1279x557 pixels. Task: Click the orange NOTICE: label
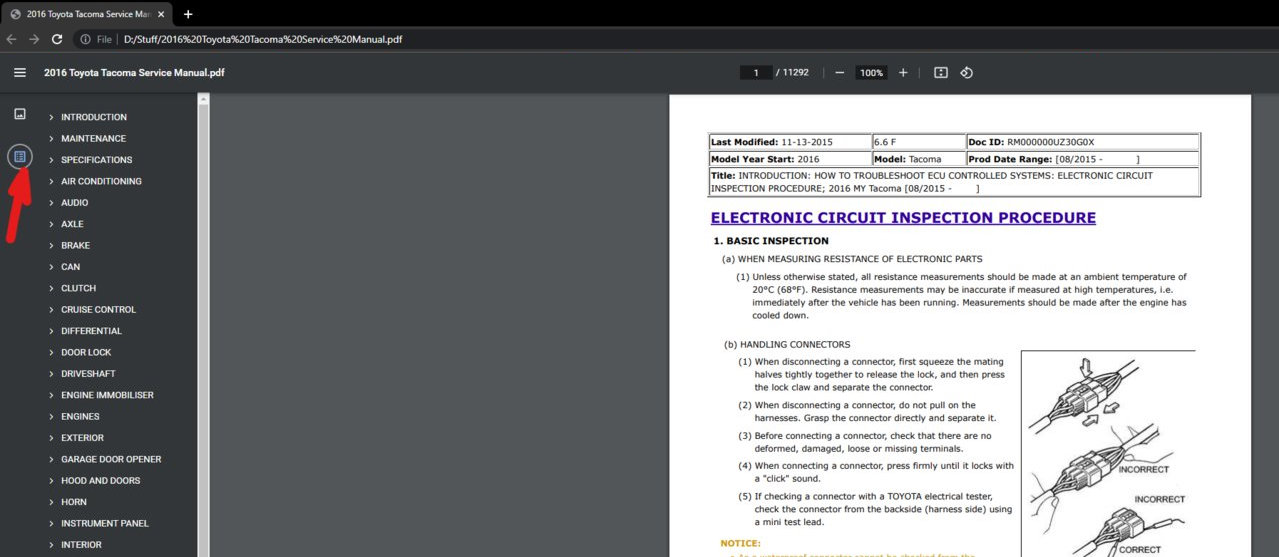click(740, 543)
